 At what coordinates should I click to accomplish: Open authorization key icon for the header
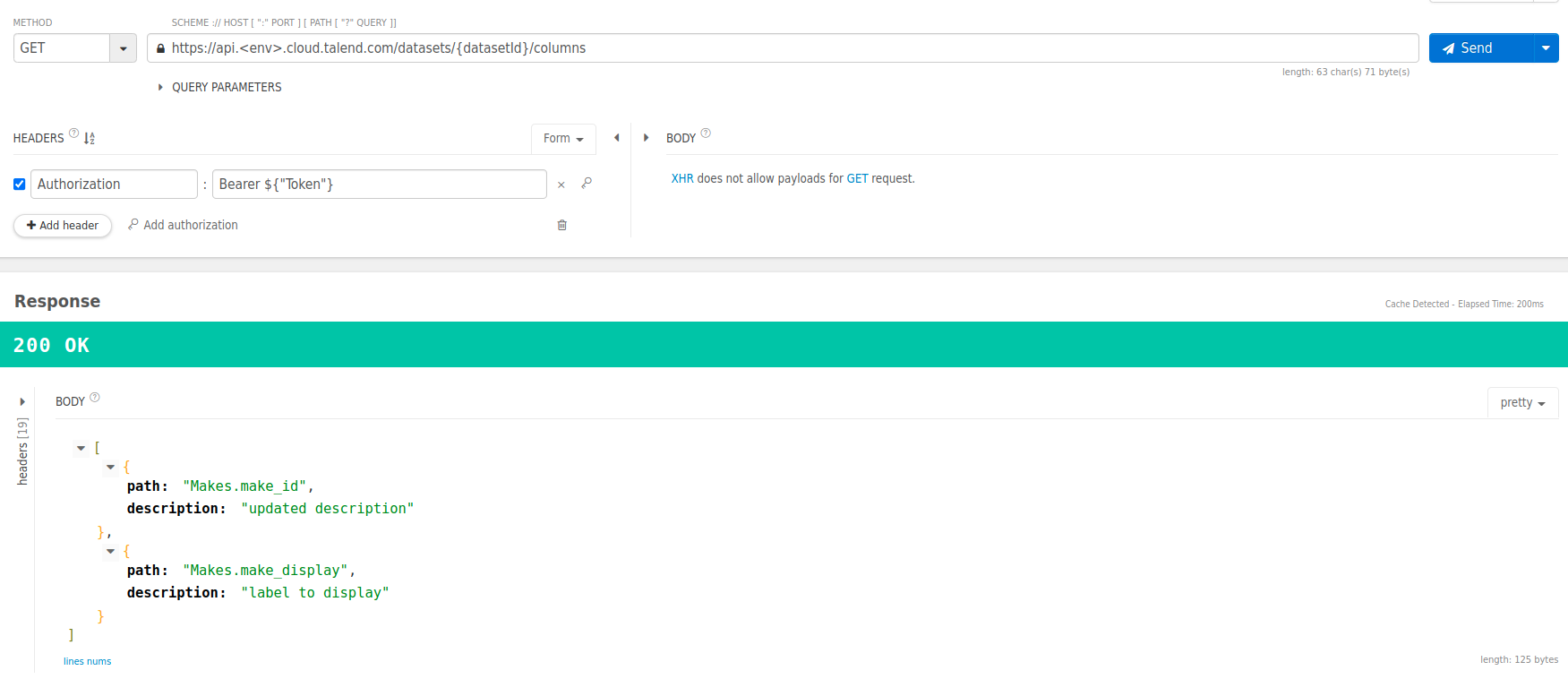(x=587, y=184)
